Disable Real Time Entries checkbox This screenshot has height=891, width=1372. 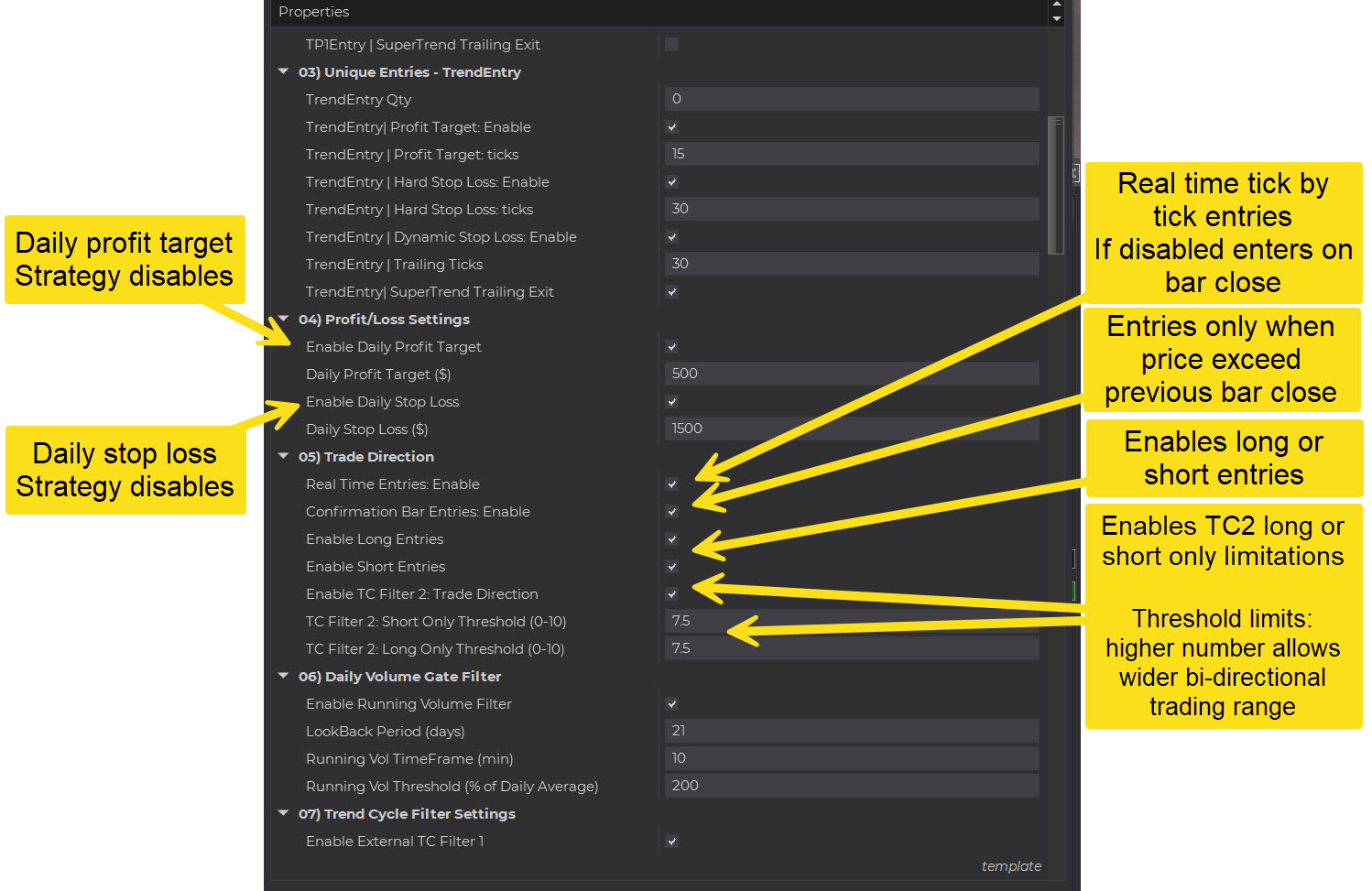[671, 484]
